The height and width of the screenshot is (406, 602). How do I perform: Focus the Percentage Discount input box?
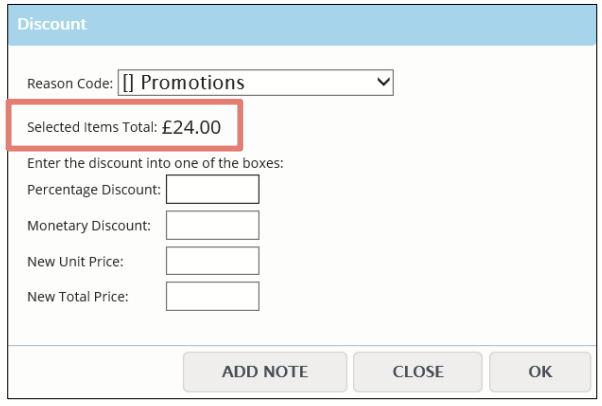coord(213,189)
